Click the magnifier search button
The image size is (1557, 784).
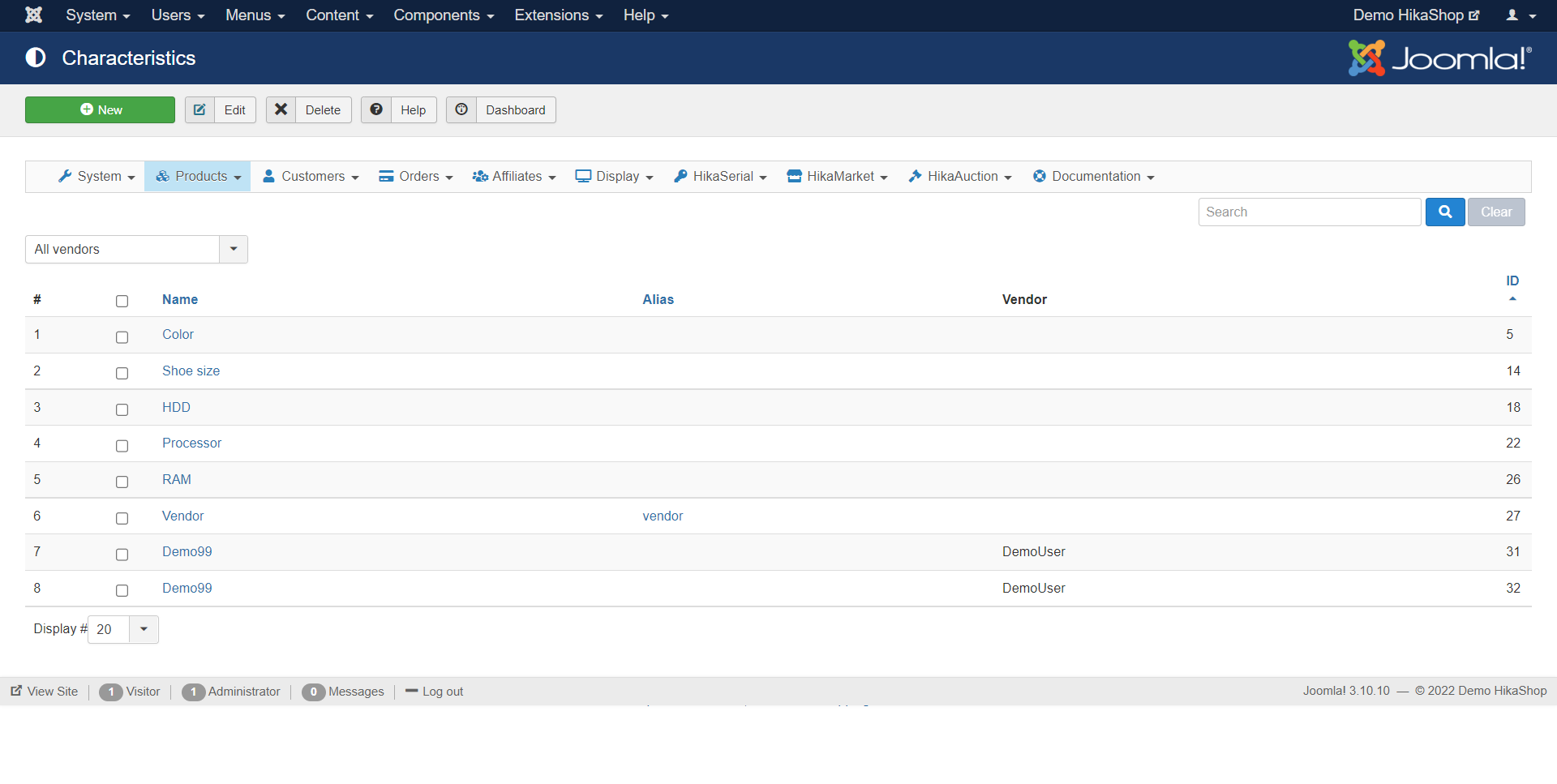pos(1445,212)
